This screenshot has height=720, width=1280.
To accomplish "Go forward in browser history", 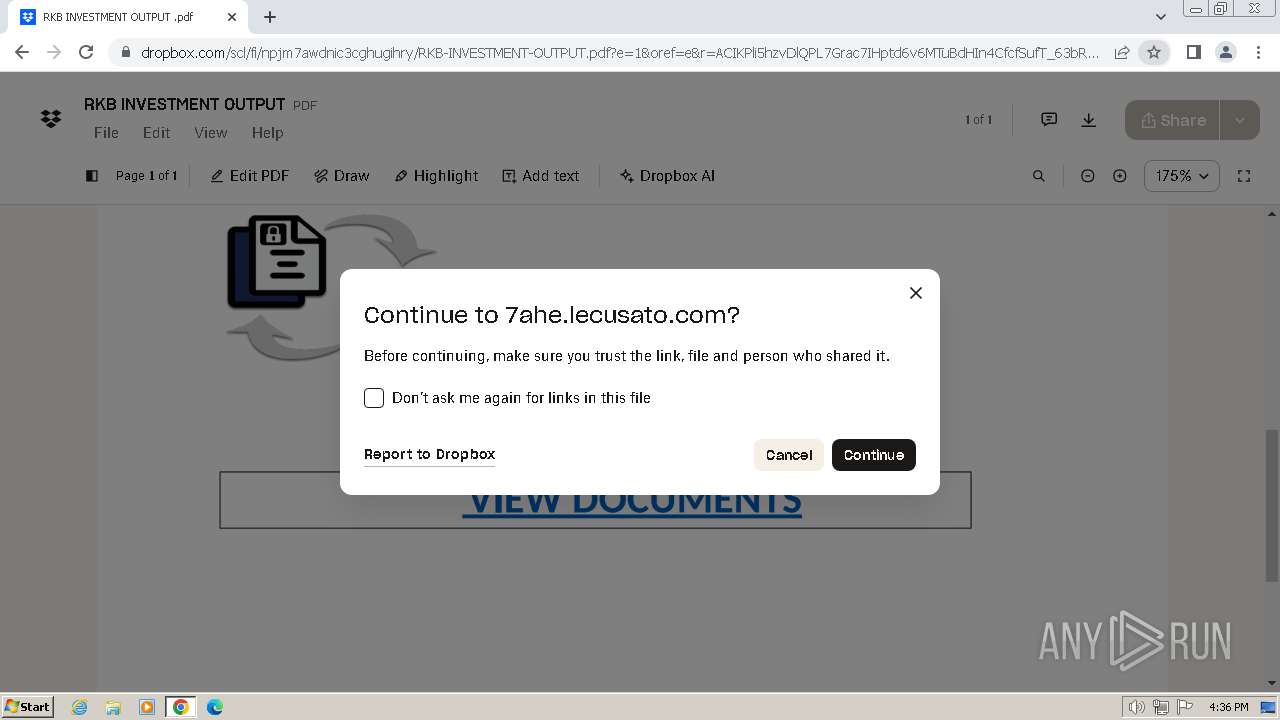I will coord(54,52).
